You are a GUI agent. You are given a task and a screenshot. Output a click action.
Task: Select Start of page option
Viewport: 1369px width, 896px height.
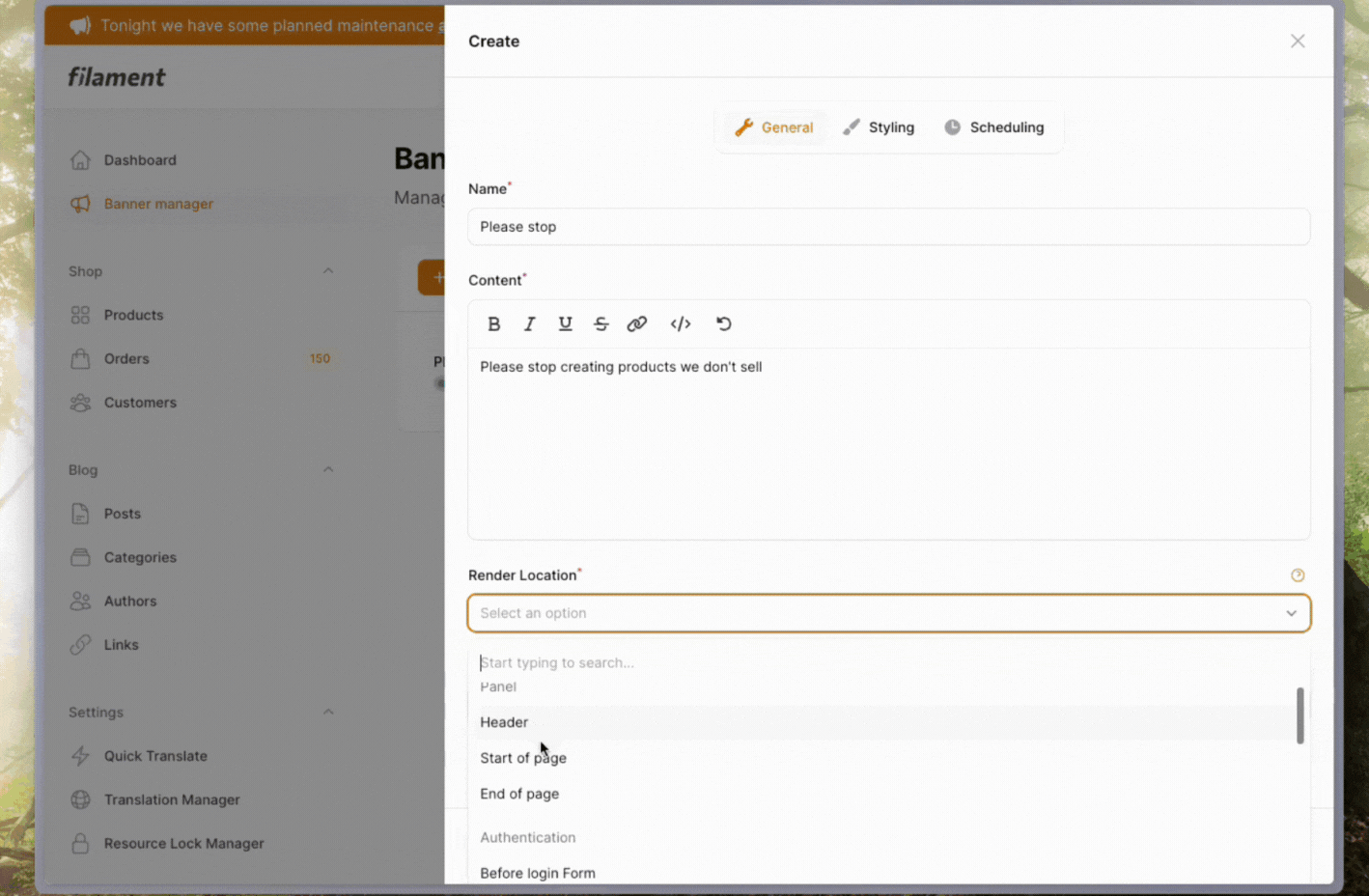coord(523,758)
